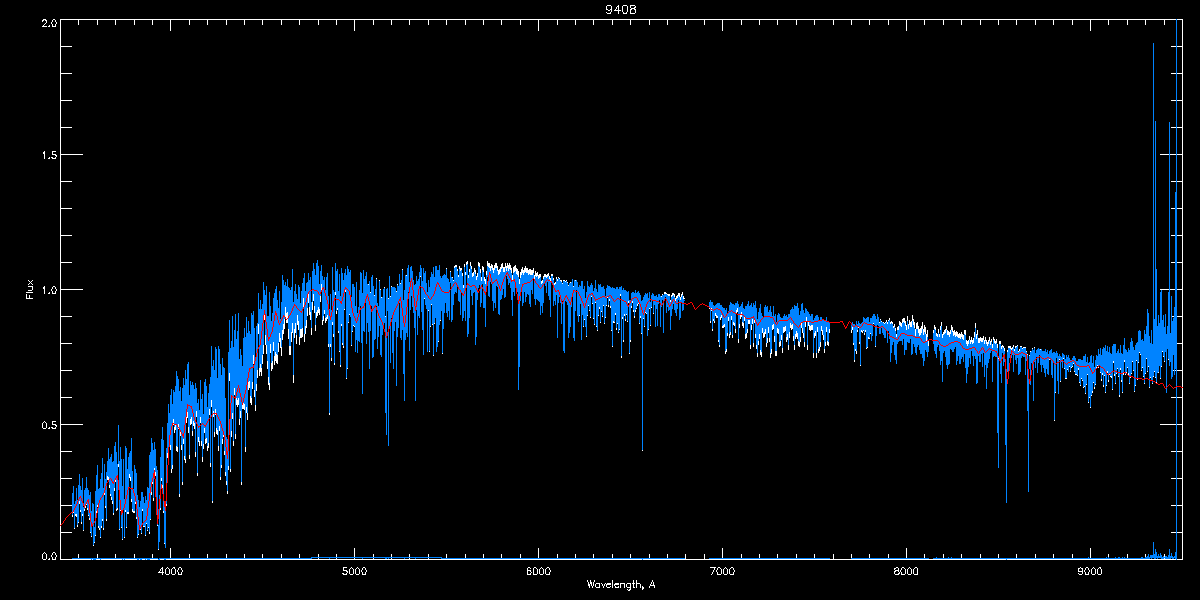Image resolution: width=1200 pixels, height=600 pixels.
Task: Click the 0.5 y-axis tick label
Action: click(47, 424)
